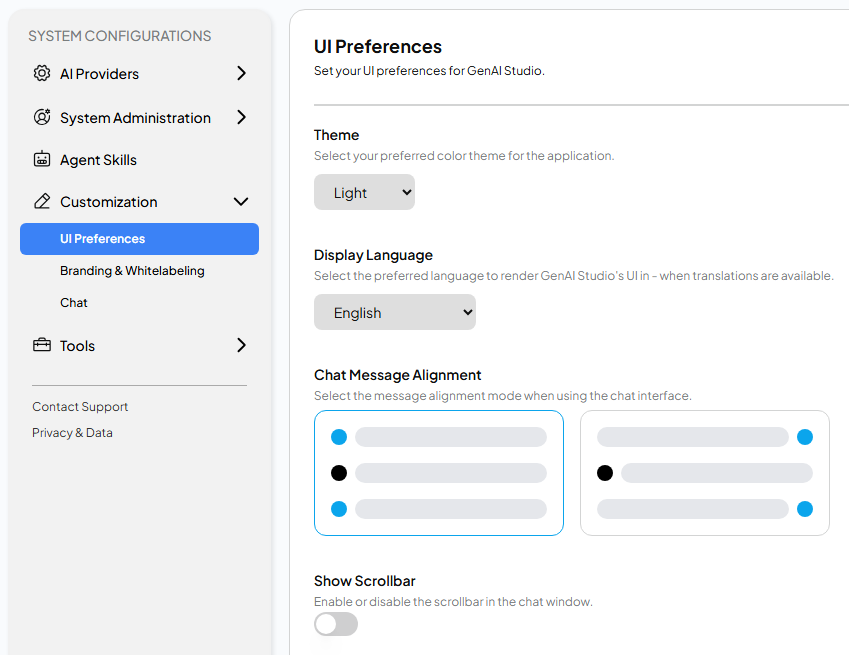The height and width of the screenshot is (655, 849).
Task: Open Branding & Whitelabeling settings
Action: 132,271
